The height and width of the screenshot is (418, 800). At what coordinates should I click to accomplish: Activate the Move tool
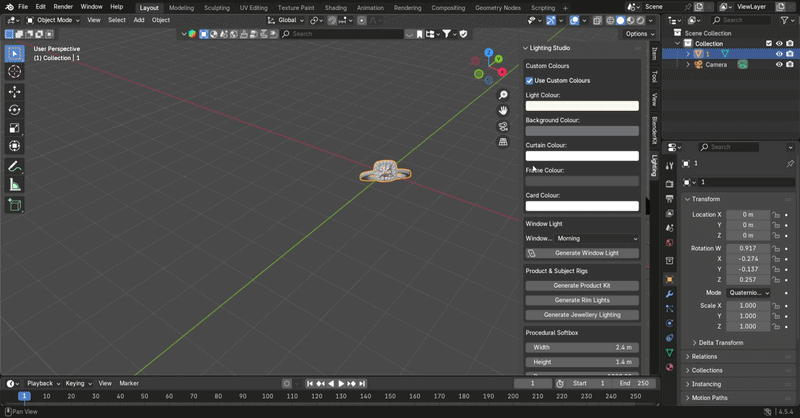click(14, 92)
